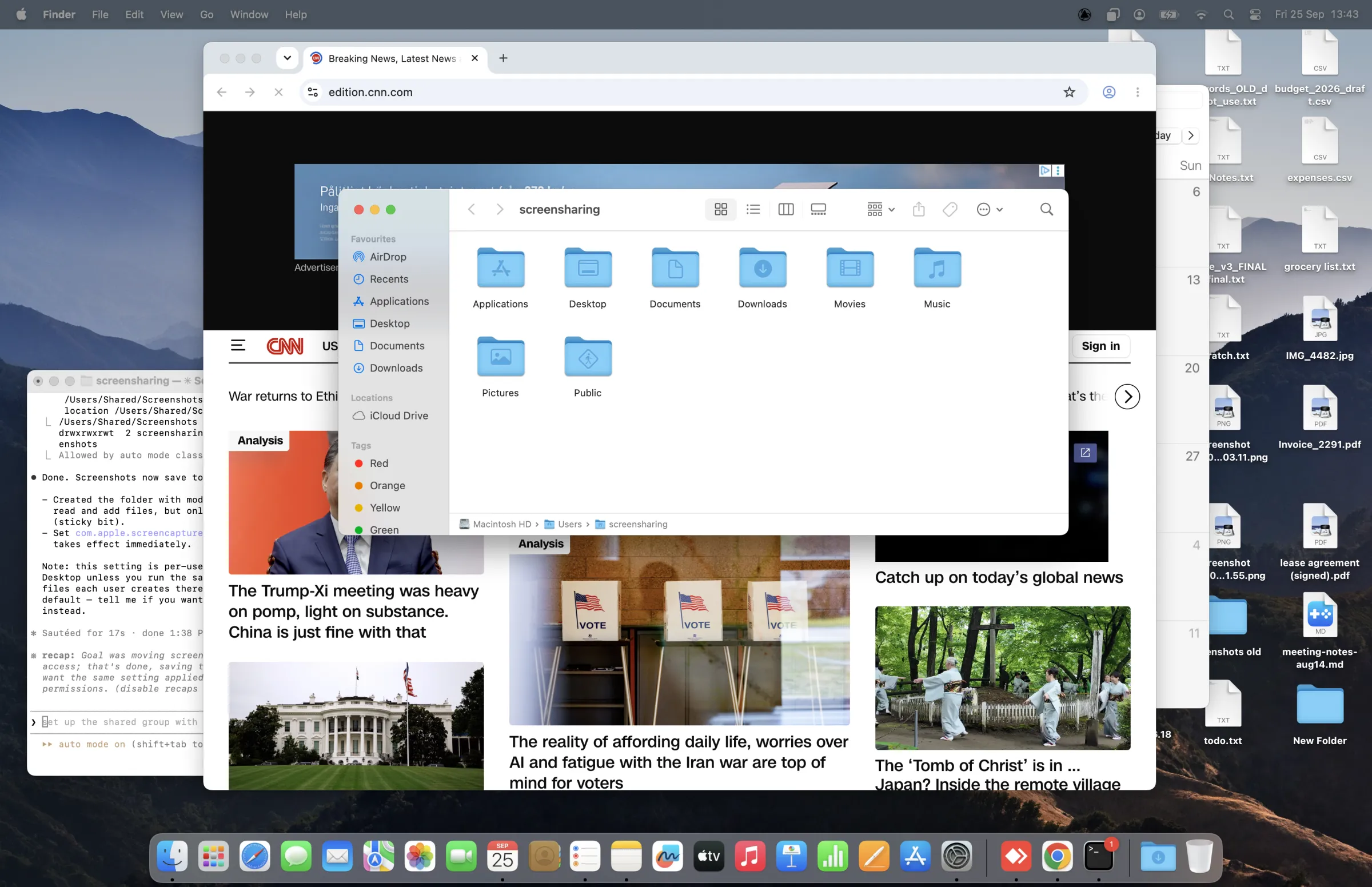Select the Documents folder icon
The height and width of the screenshot is (887, 1372).
[675, 267]
